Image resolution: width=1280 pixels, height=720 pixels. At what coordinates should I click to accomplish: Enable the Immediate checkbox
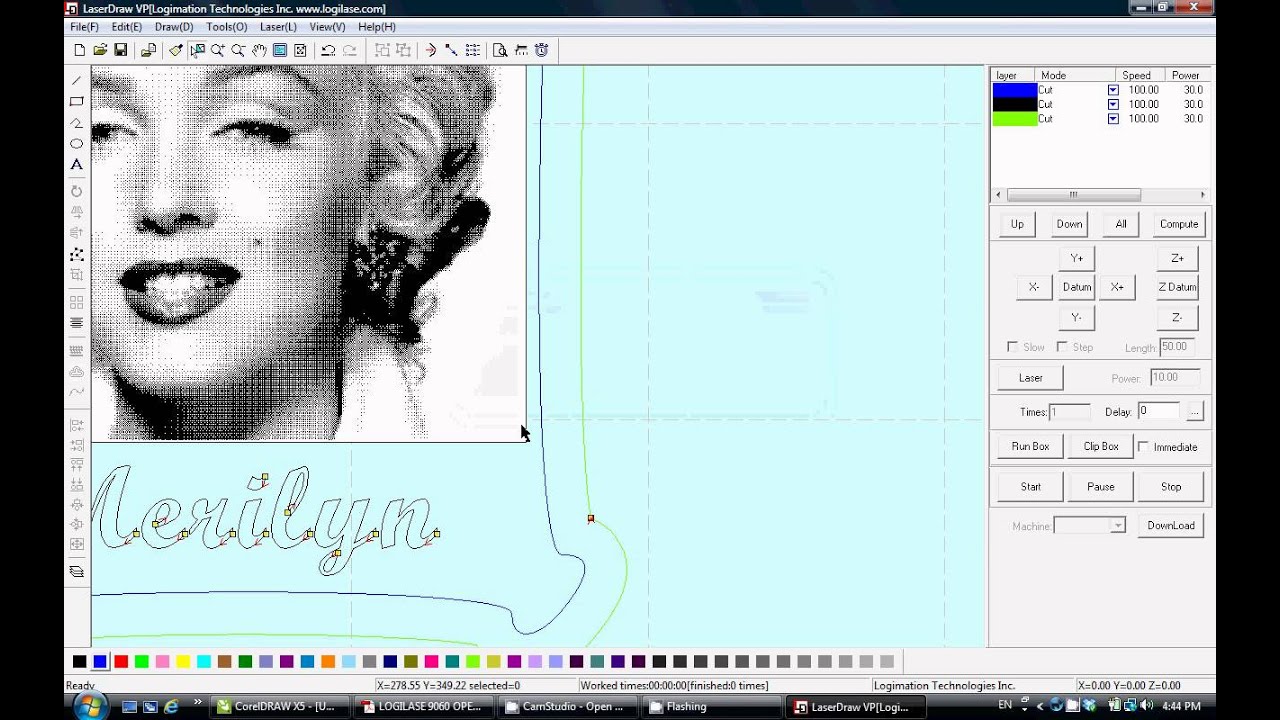[x=1143, y=447]
